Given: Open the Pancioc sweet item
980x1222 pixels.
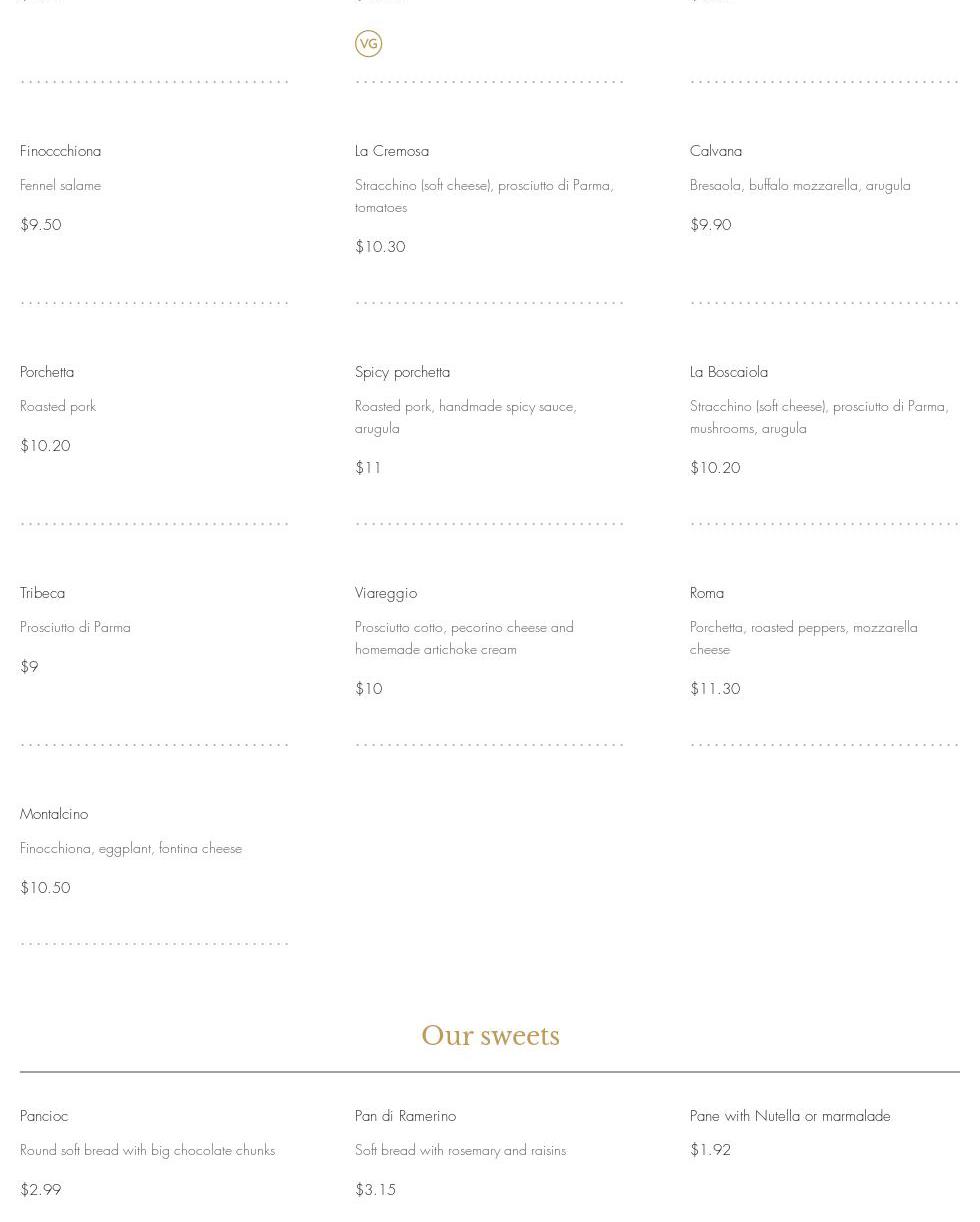Looking at the screenshot, I should click(44, 1116).
